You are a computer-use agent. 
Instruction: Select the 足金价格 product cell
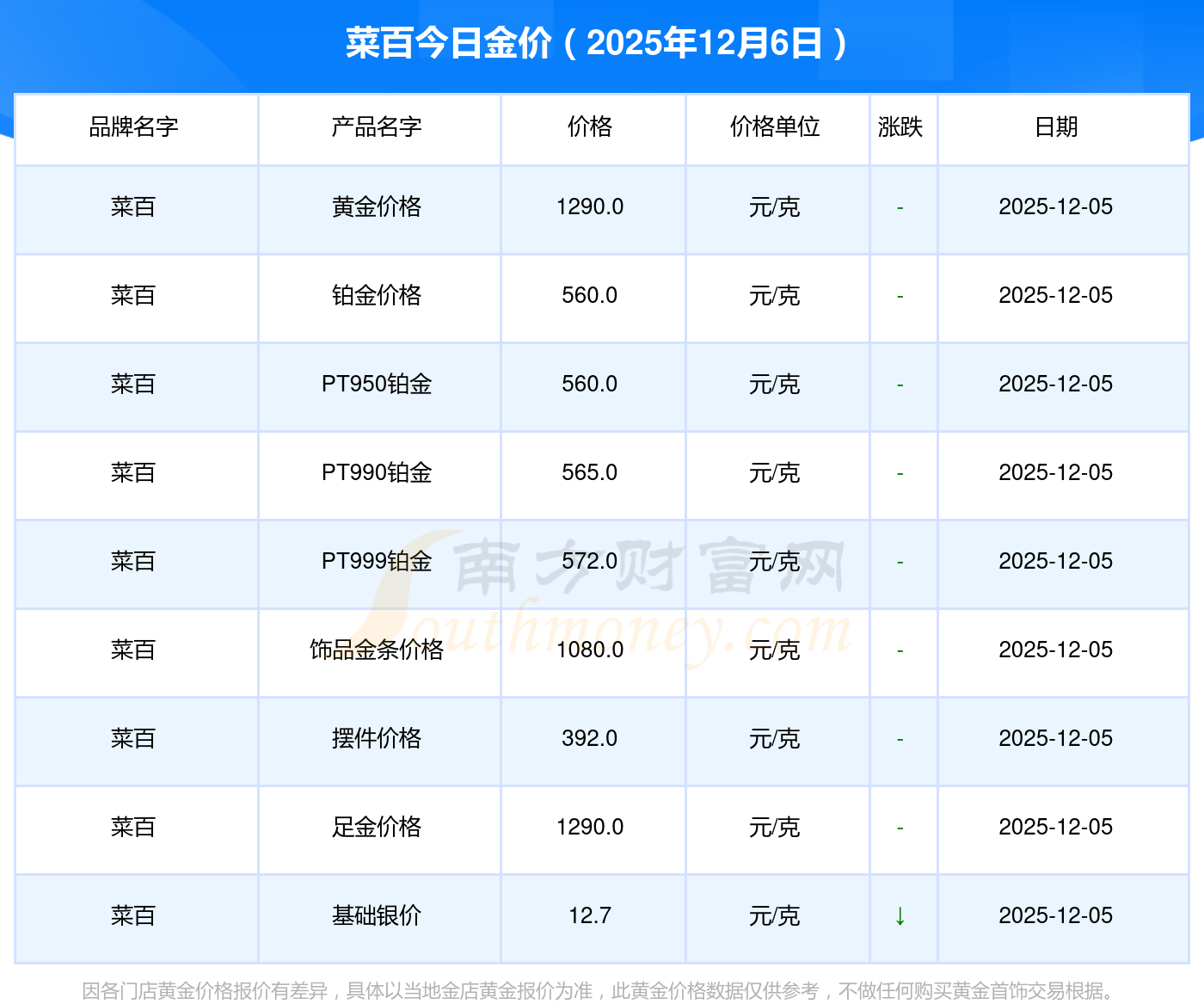click(x=377, y=828)
